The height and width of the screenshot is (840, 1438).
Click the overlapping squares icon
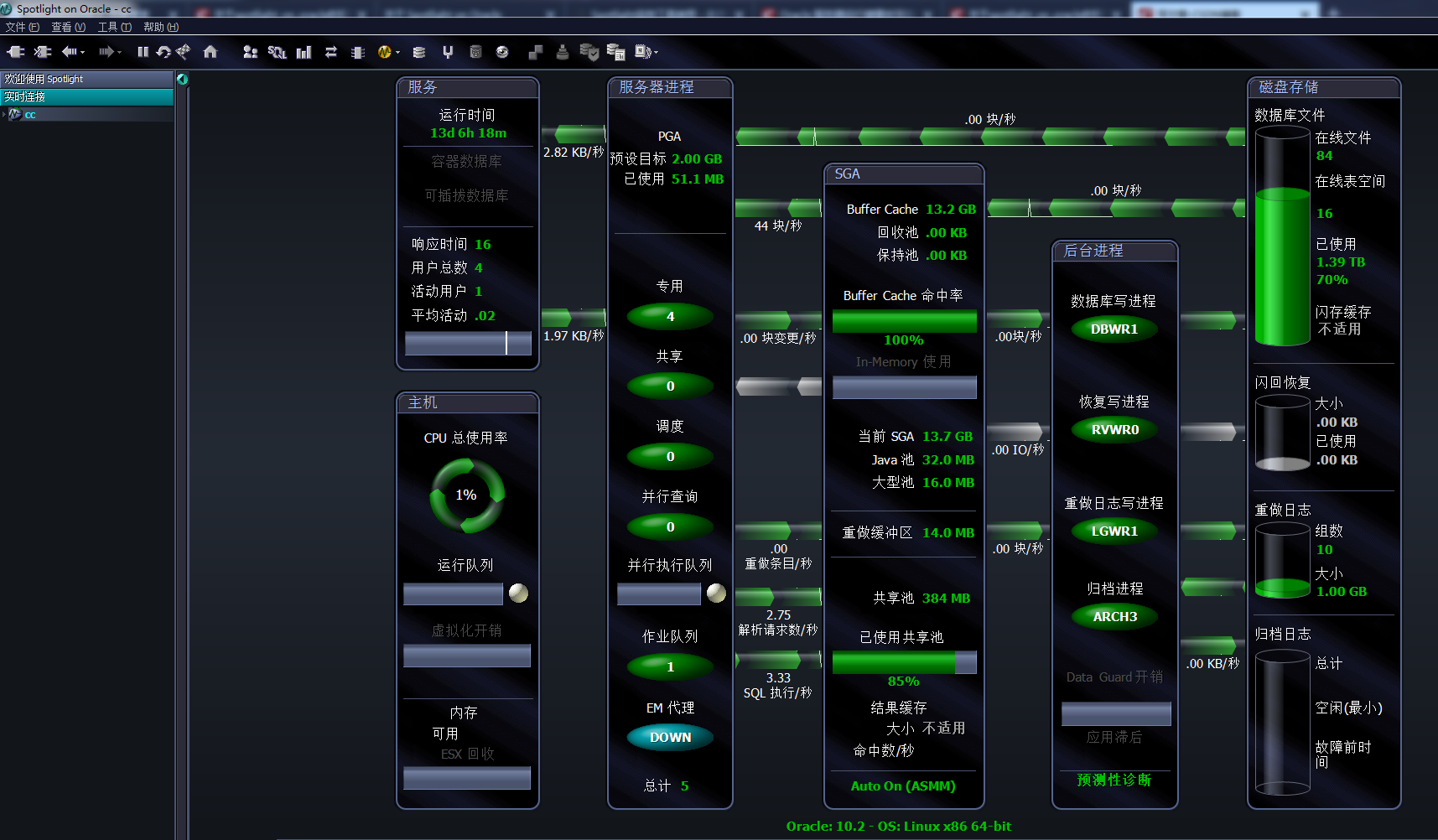point(536,52)
